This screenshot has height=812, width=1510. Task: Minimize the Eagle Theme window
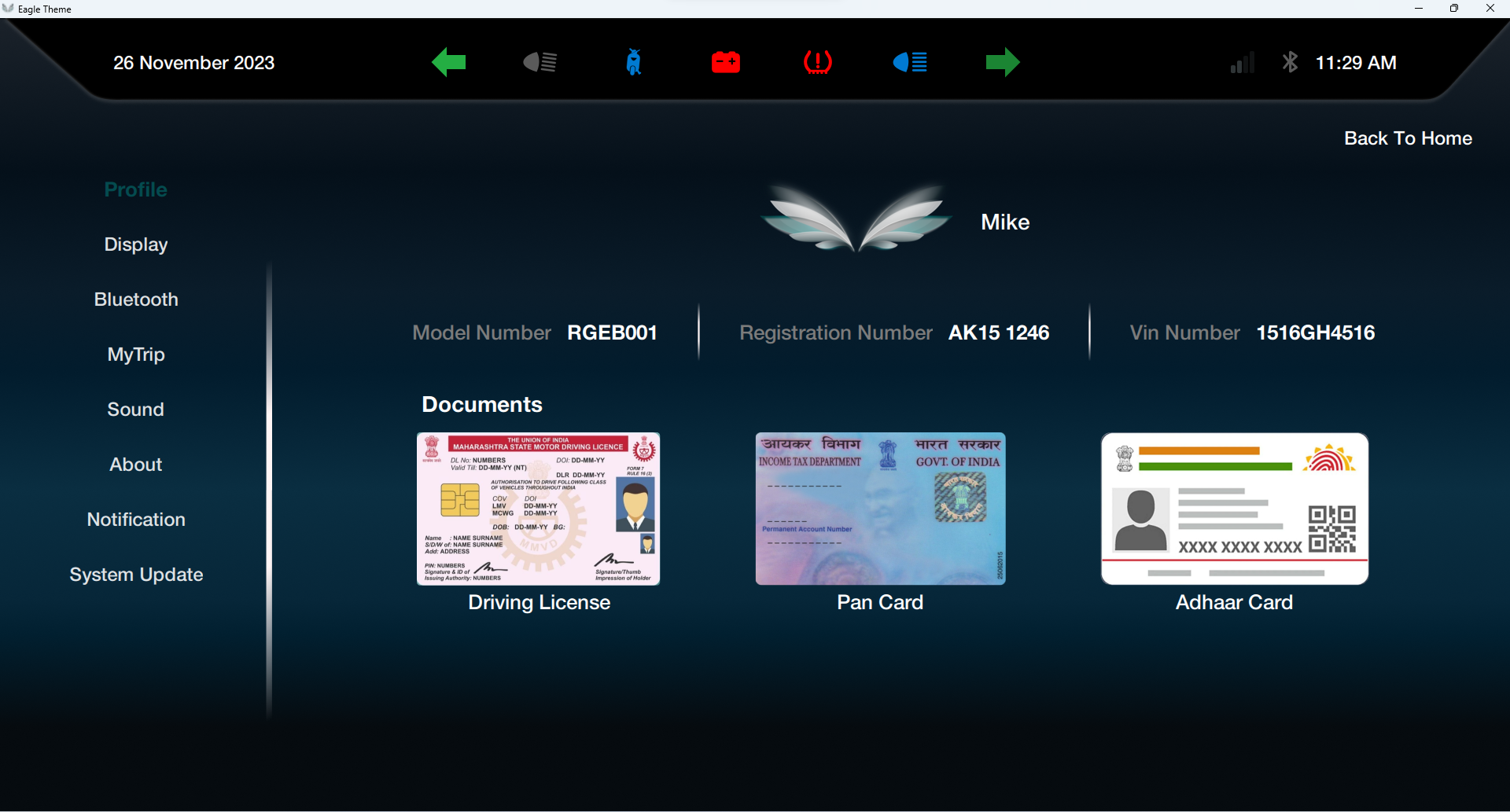click(x=1419, y=9)
